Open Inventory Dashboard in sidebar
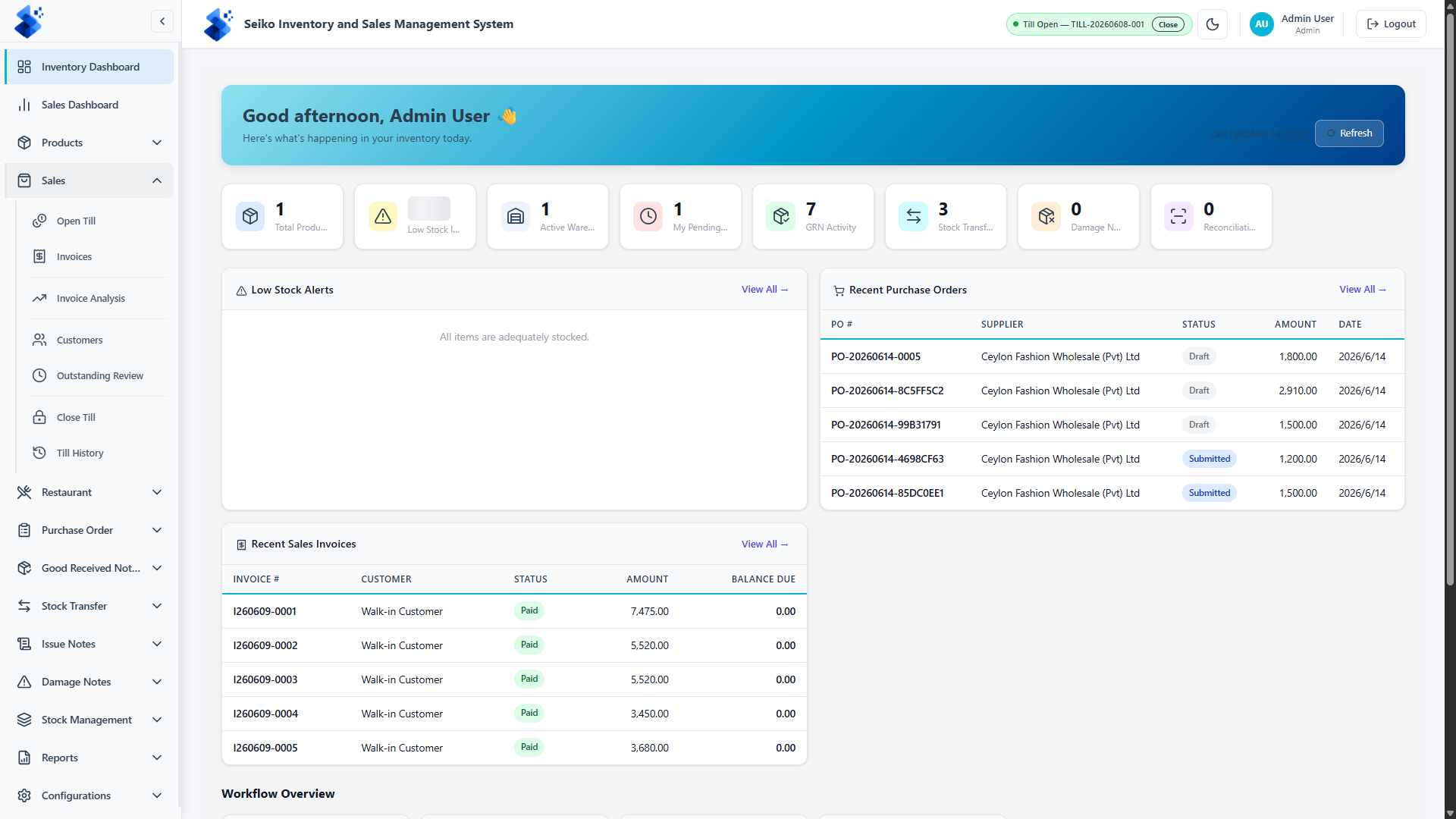 tap(89, 67)
